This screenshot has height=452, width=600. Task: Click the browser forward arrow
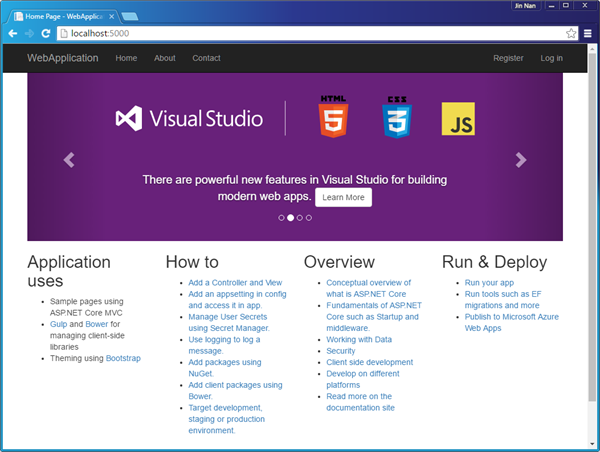click(29, 34)
